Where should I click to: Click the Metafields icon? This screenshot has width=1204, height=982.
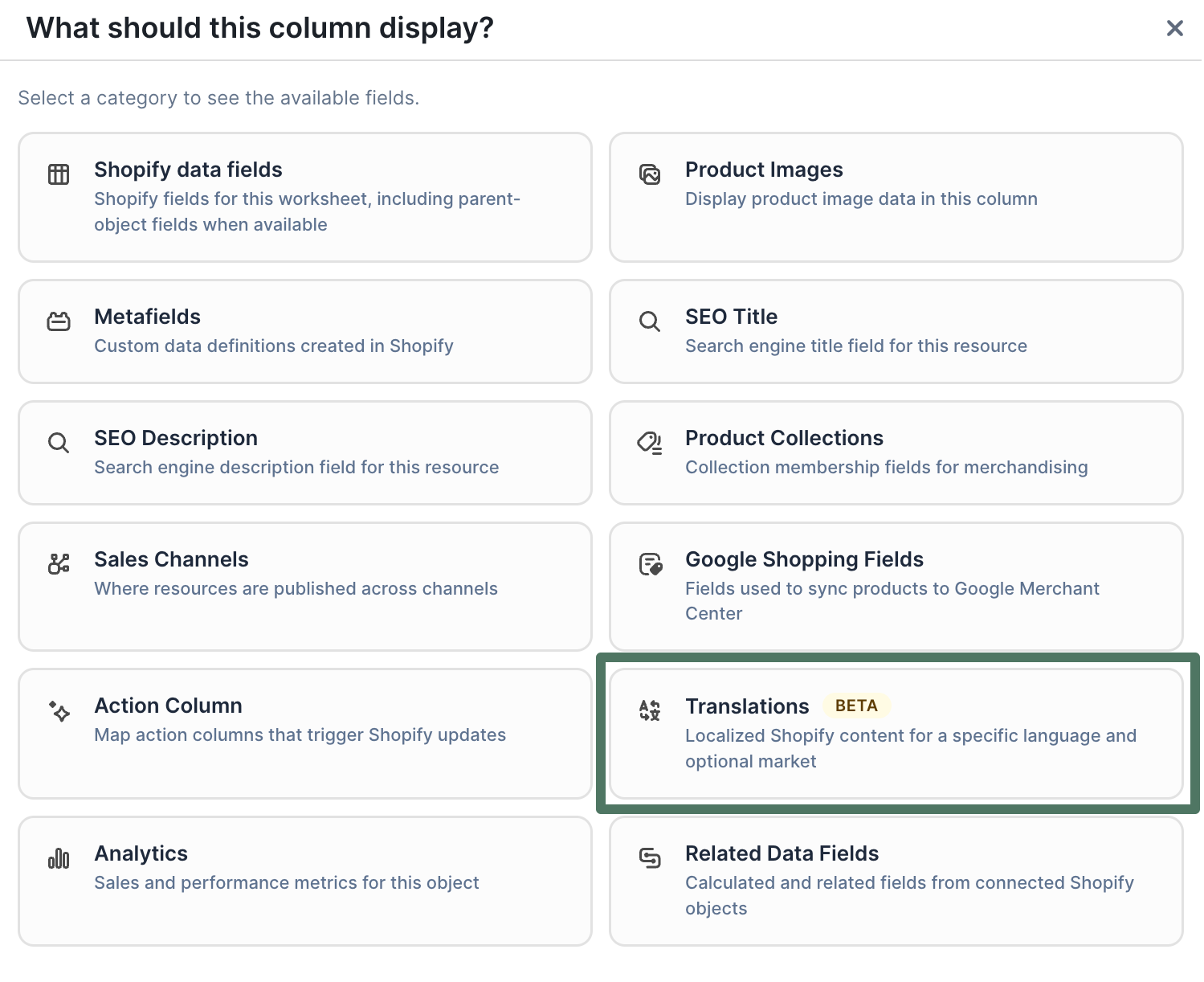tap(59, 321)
